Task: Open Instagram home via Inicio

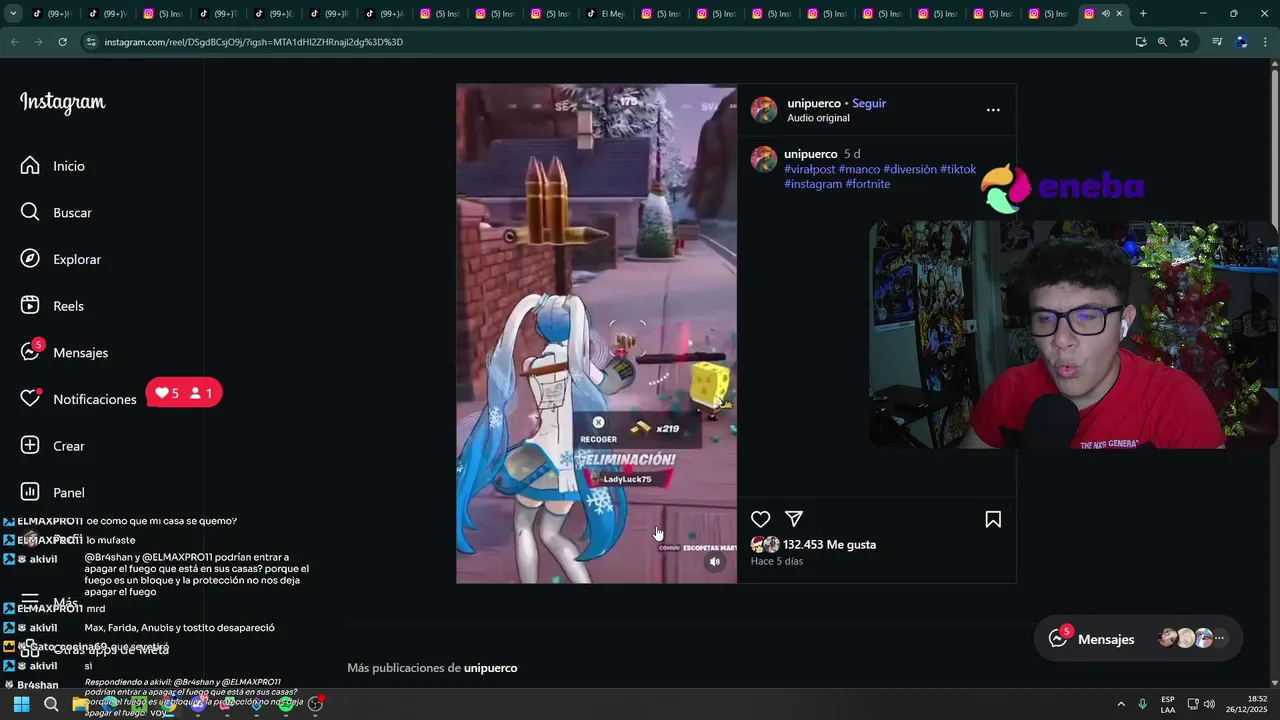Action: [x=68, y=166]
